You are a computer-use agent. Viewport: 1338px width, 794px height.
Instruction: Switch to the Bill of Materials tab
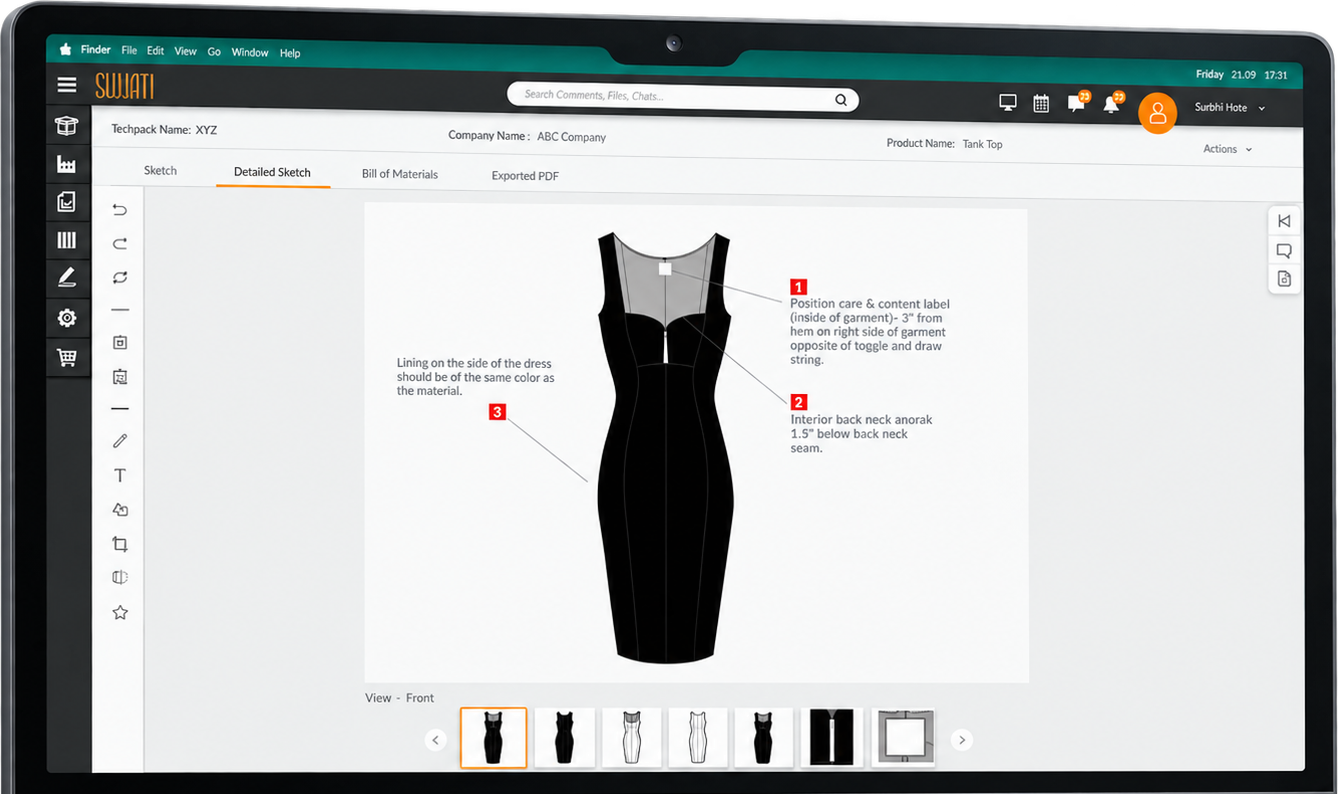click(x=400, y=174)
